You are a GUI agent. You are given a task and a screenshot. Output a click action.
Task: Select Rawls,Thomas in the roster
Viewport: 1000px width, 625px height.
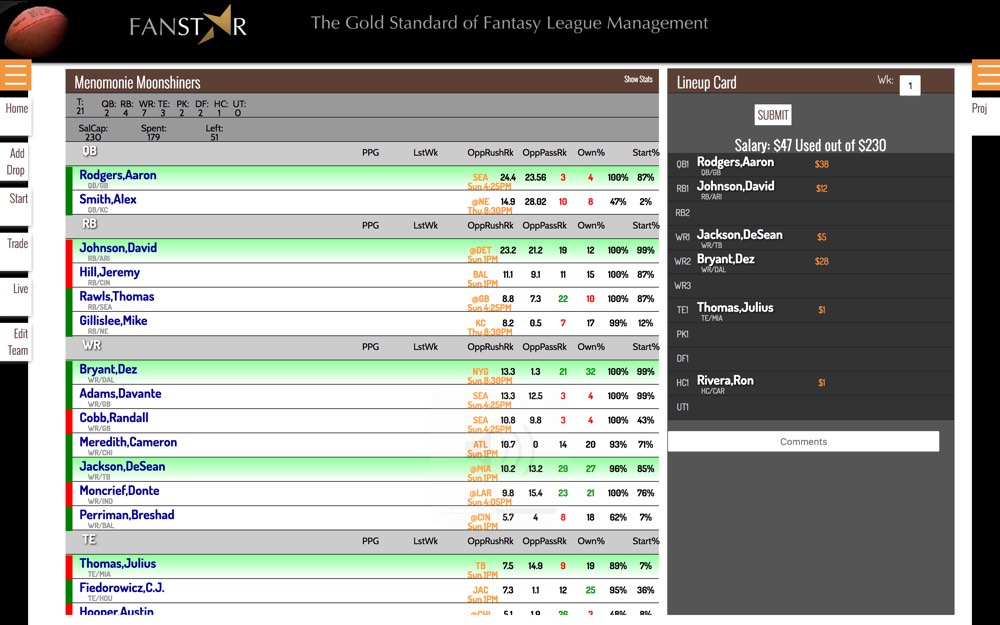[117, 297]
